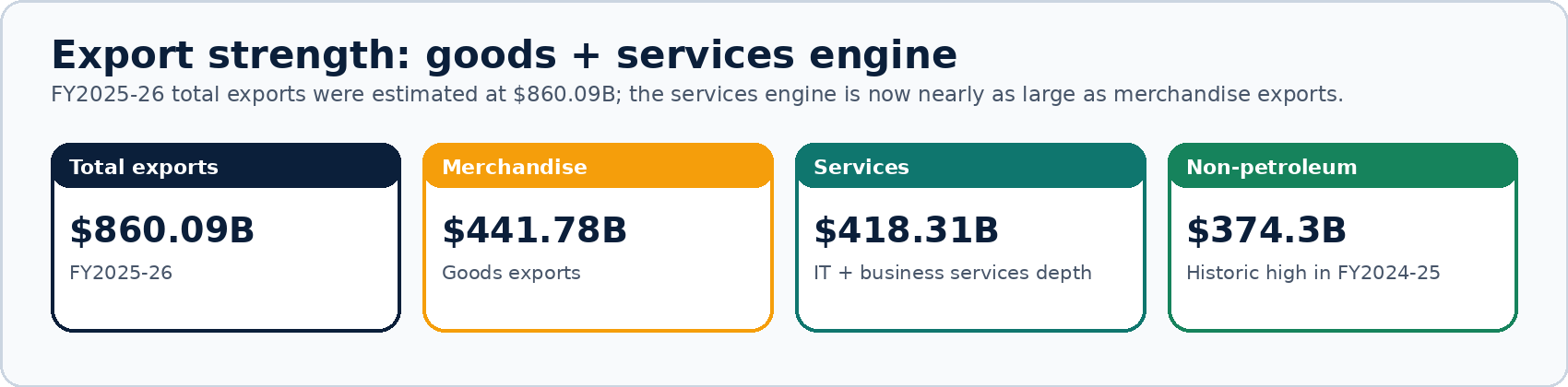This screenshot has width=1568, height=387.
Task: Click the teal Services header band
Action: (x=970, y=166)
